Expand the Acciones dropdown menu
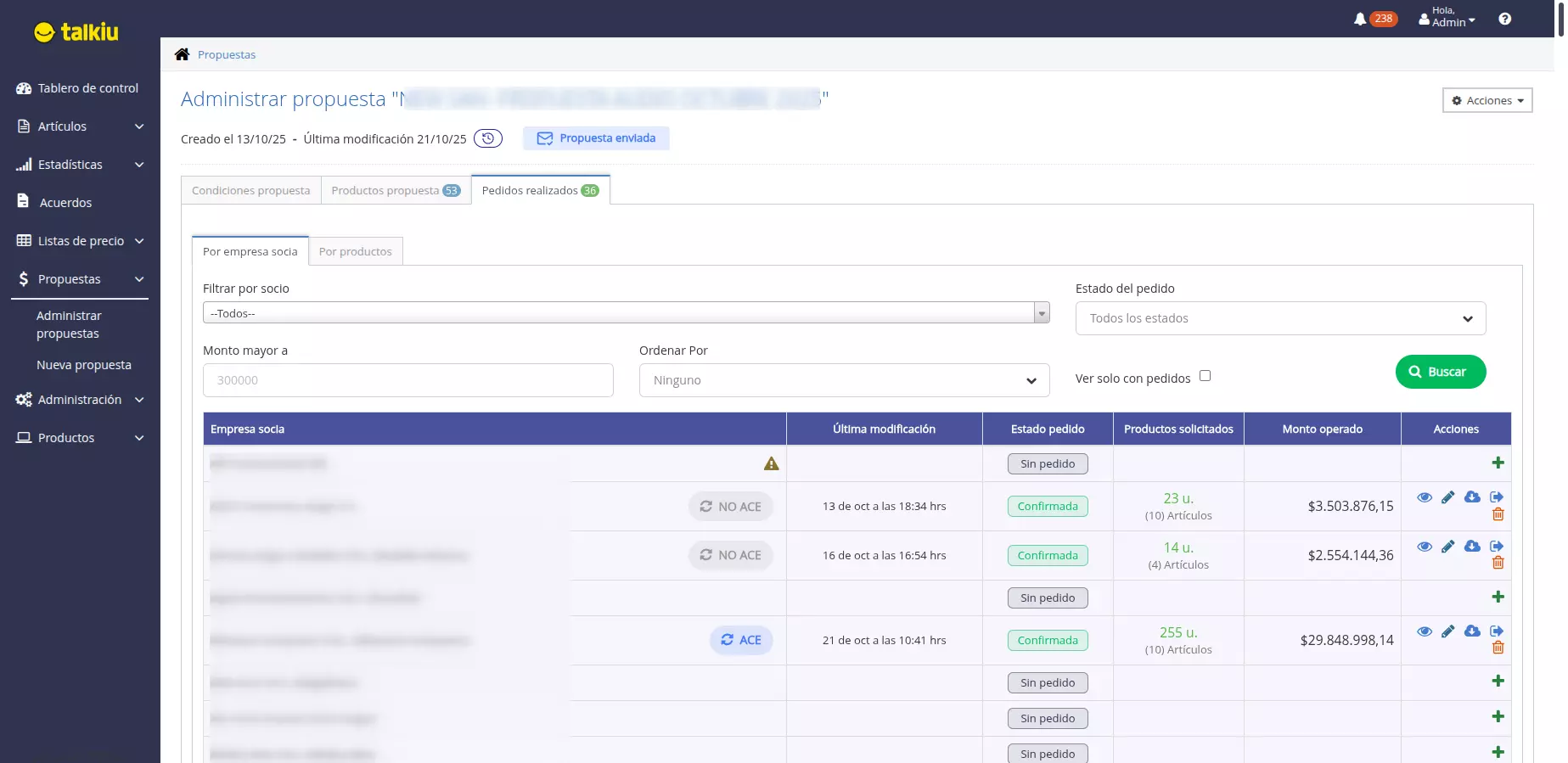This screenshot has width=1568, height=763. (1487, 100)
